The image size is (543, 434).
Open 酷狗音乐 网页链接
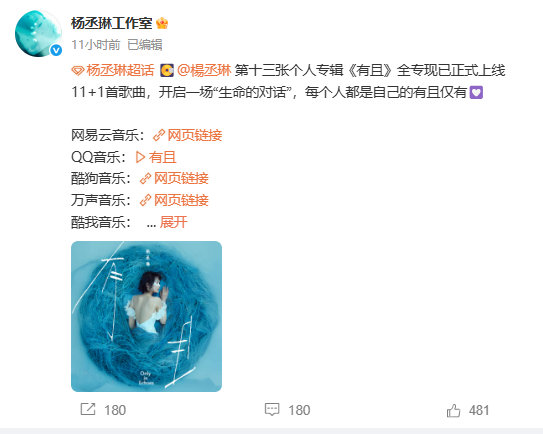pos(181,178)
